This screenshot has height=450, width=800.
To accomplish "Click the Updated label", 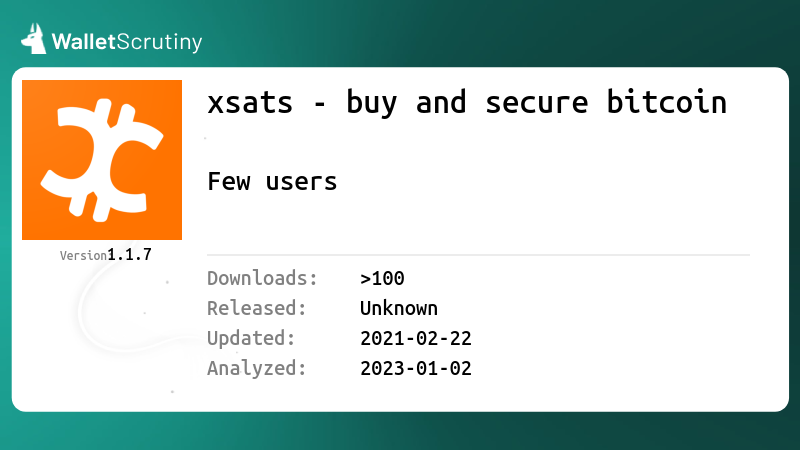I will (251, 338).
